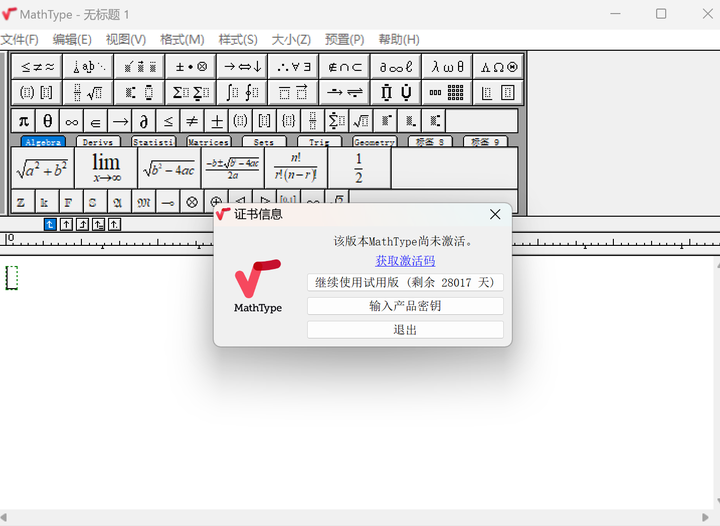720x526 pixels.
Task: Open the miscellaneous symbols palette (∂ ∞ ℓ)
Action: tap(396, 67)
